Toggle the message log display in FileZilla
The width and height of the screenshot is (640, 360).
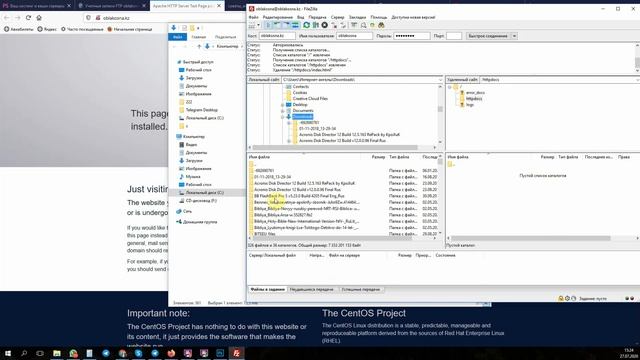(268, 25)
